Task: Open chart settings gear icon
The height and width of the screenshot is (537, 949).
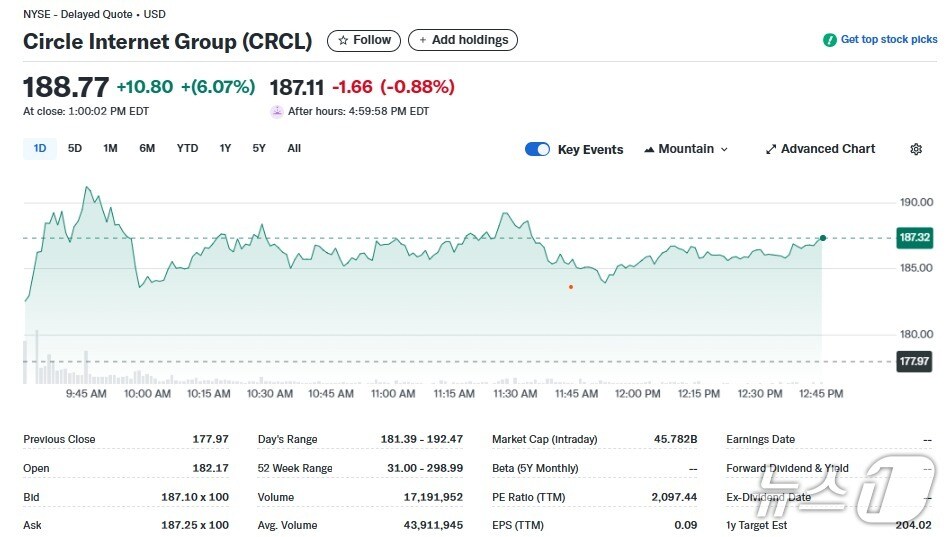Action: 915,149
